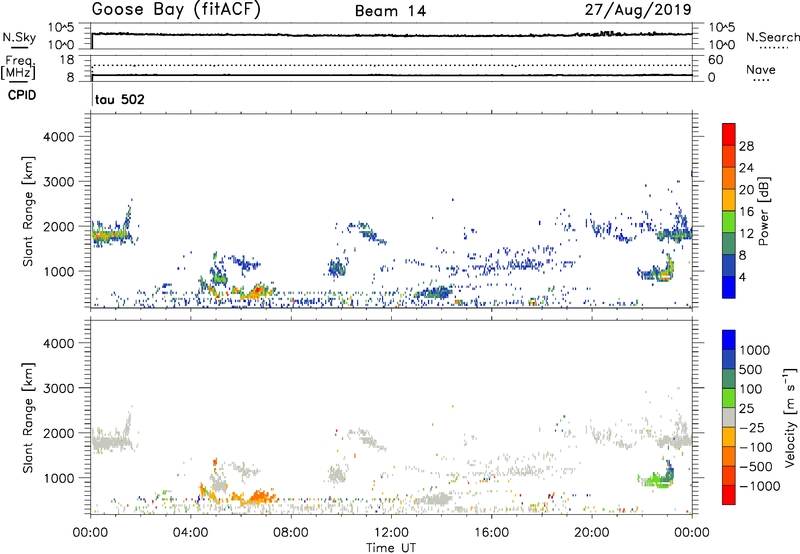Image resolution: width=800 pixels, height=554 pixels.
Task: Click the "500" value on Velocity color bar
Action: tap(750, 369)
